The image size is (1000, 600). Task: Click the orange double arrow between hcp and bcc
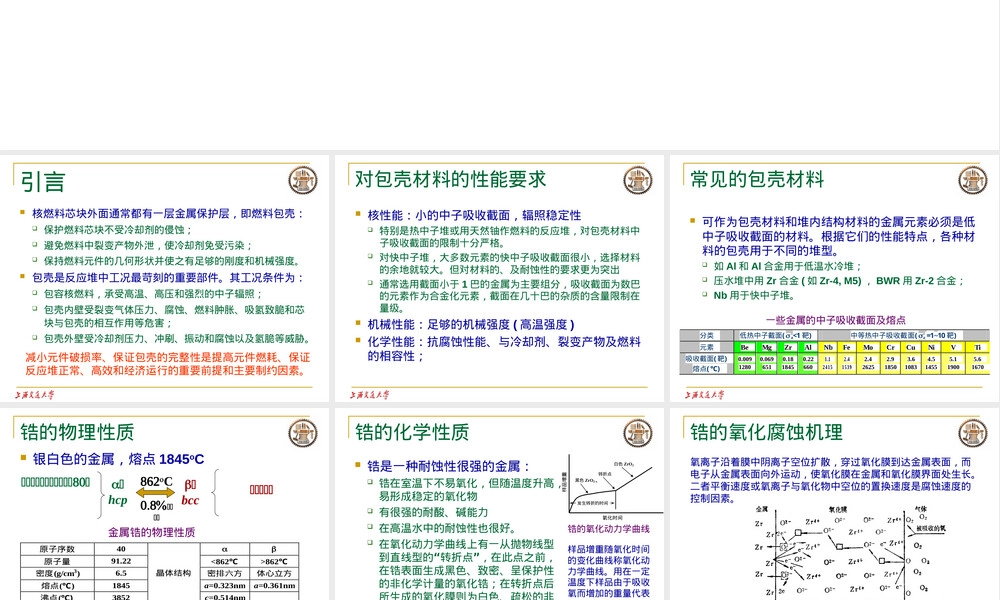[156, 493]
